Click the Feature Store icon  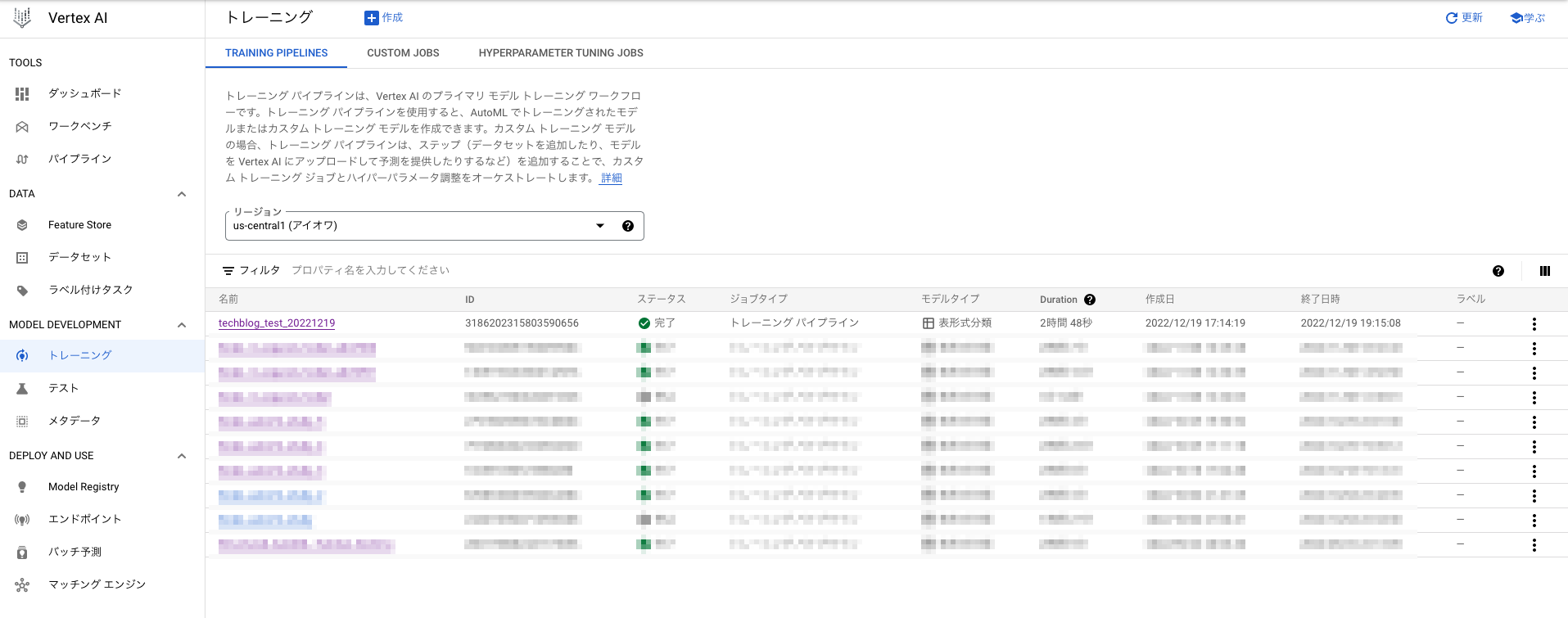coord(22,225)
